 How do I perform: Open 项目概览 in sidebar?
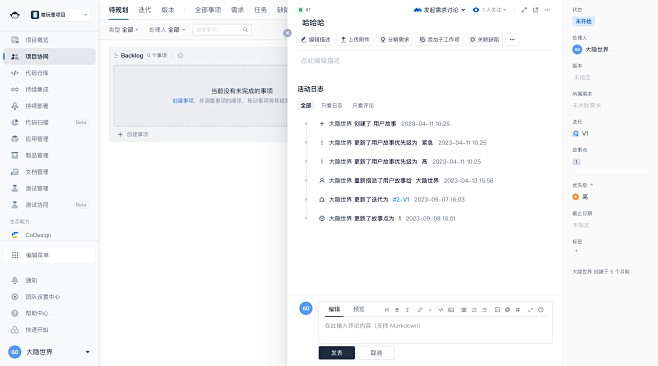[50, 40]
